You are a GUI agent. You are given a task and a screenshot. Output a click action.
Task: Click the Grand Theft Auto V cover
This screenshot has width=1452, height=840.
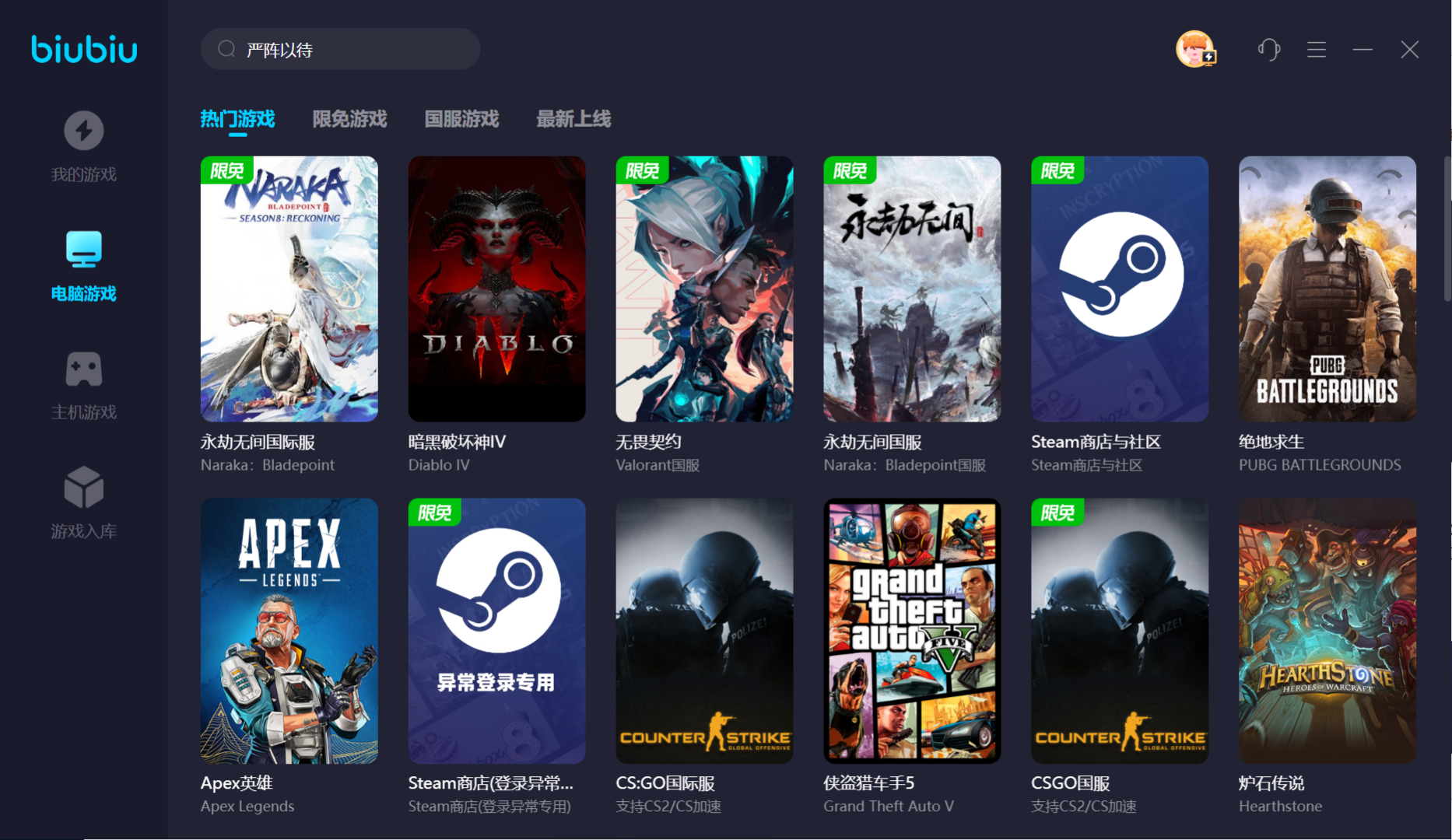pos(912,631)
